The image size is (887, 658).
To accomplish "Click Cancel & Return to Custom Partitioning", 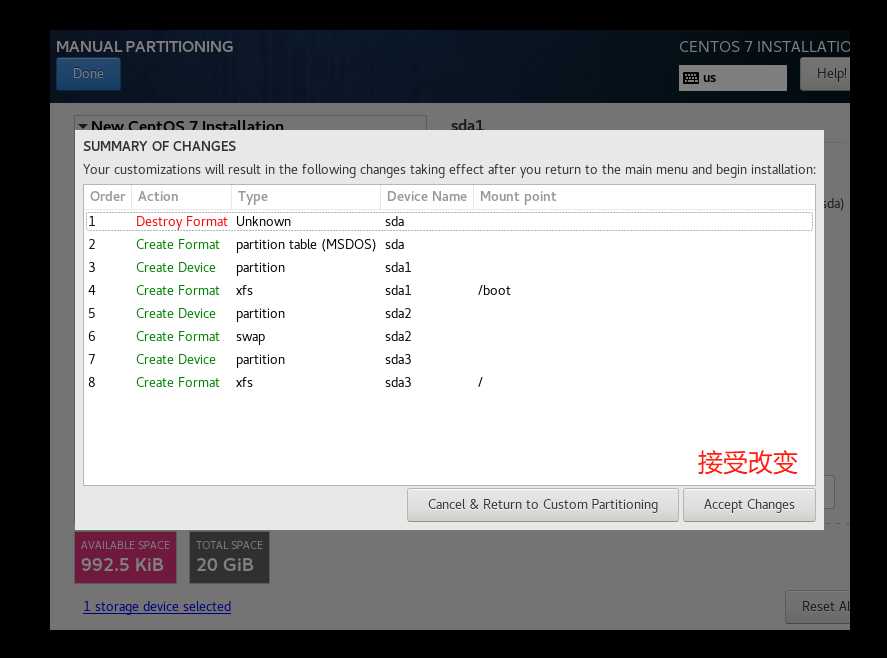I will (542, 504).
